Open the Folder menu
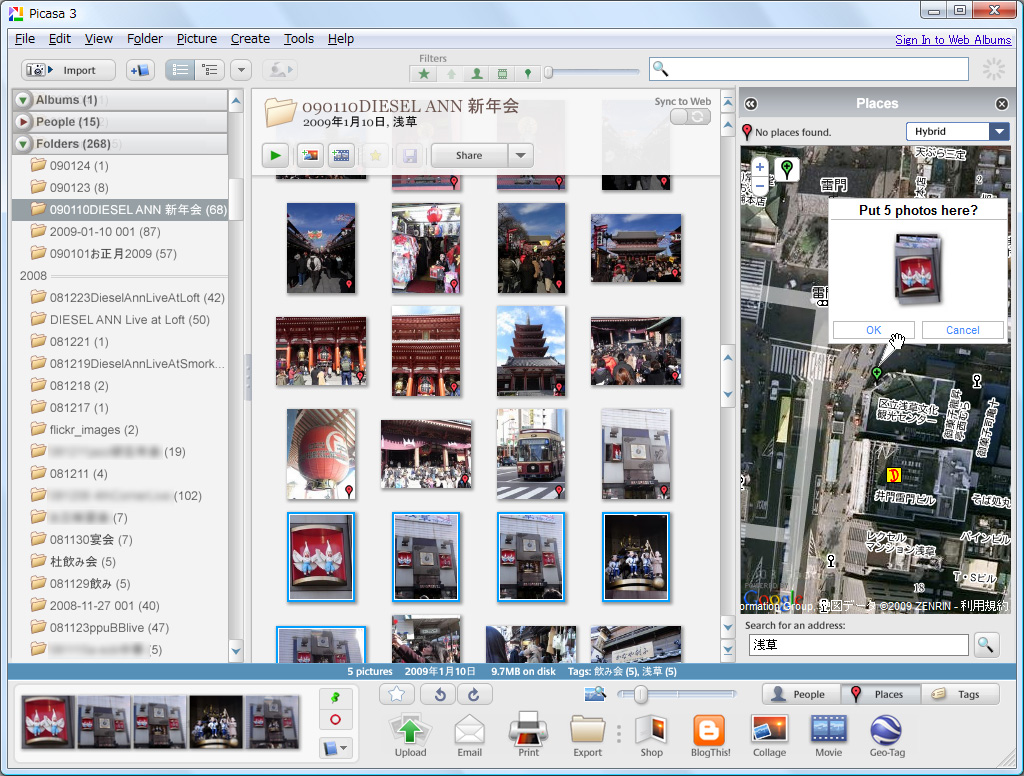The image size is (1024, 776). [x=145, y=39]
